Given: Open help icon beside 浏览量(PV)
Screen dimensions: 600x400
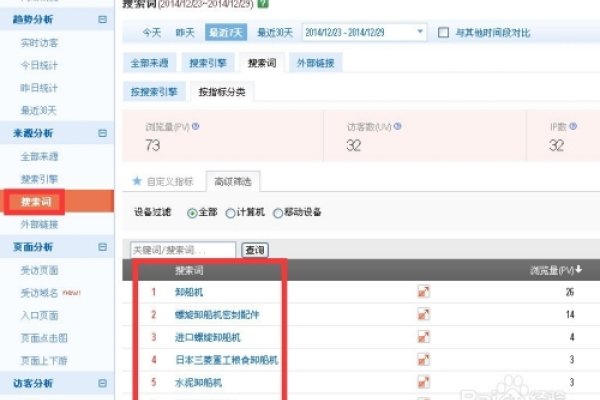Looking at the screenshot, I should click(x=196, y=126).
